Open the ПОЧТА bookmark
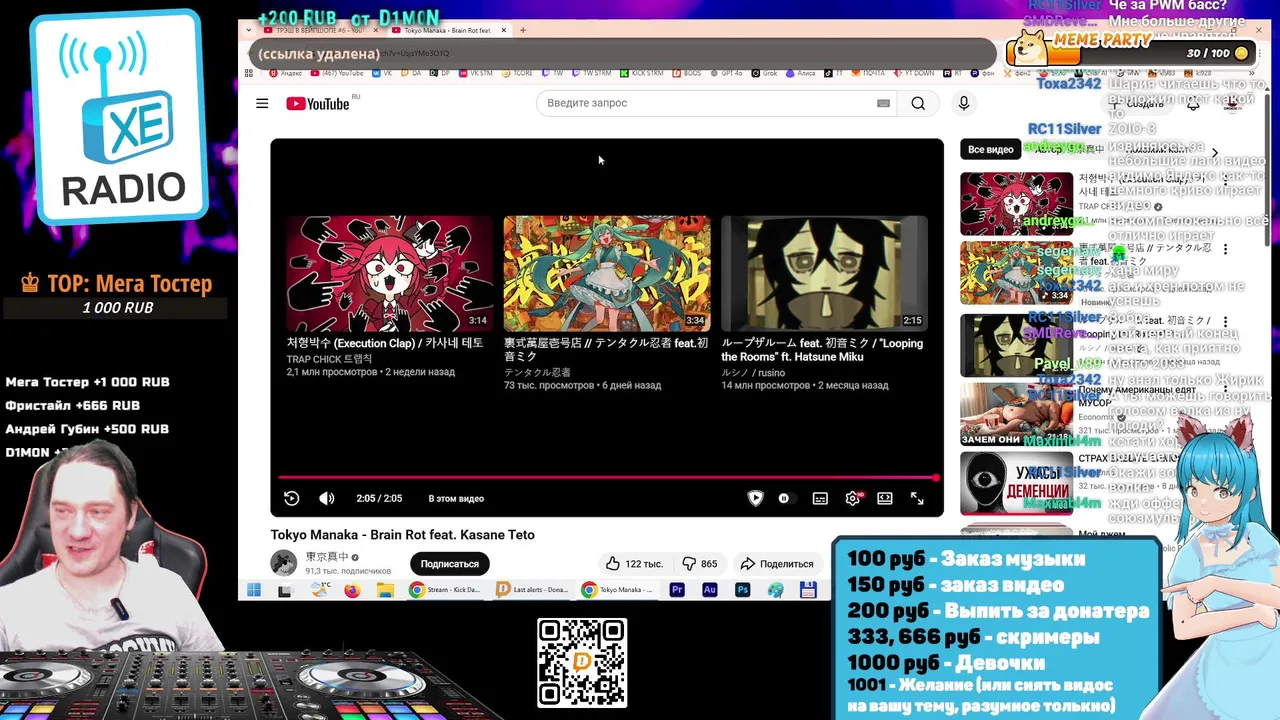The width and height of the screenshot is (1280, 720). pos(868,73)
